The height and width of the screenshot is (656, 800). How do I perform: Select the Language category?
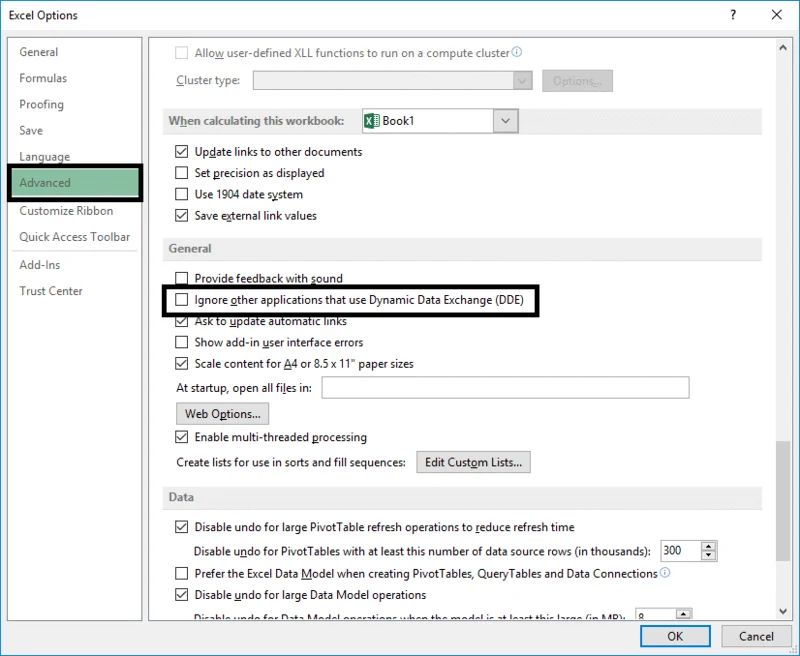click(x=44, y=157)
